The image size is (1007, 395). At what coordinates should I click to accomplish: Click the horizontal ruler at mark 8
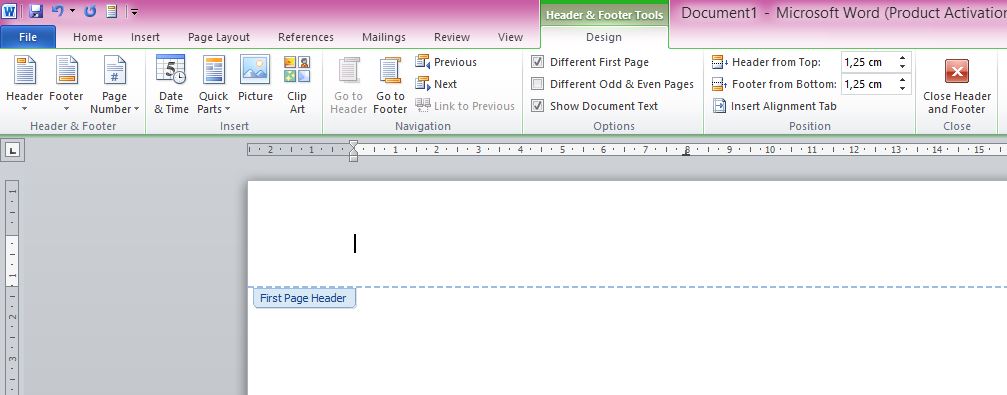tap(687, 150)
